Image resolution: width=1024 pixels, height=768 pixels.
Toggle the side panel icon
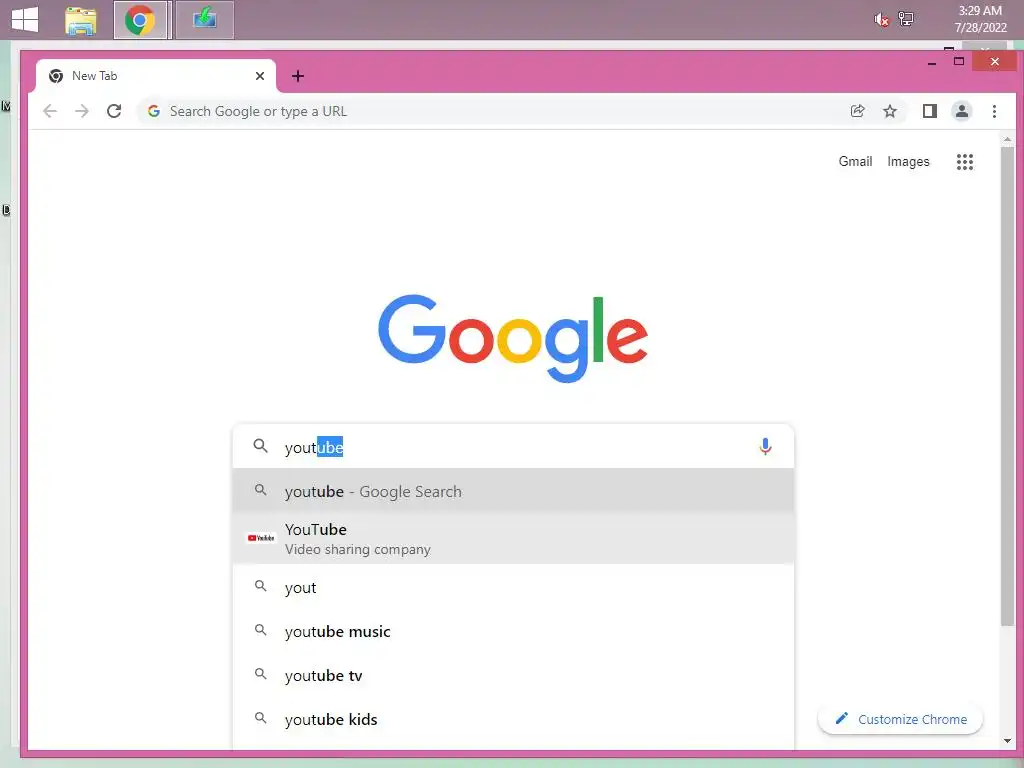pyautogui.click(x=930, y=111)
